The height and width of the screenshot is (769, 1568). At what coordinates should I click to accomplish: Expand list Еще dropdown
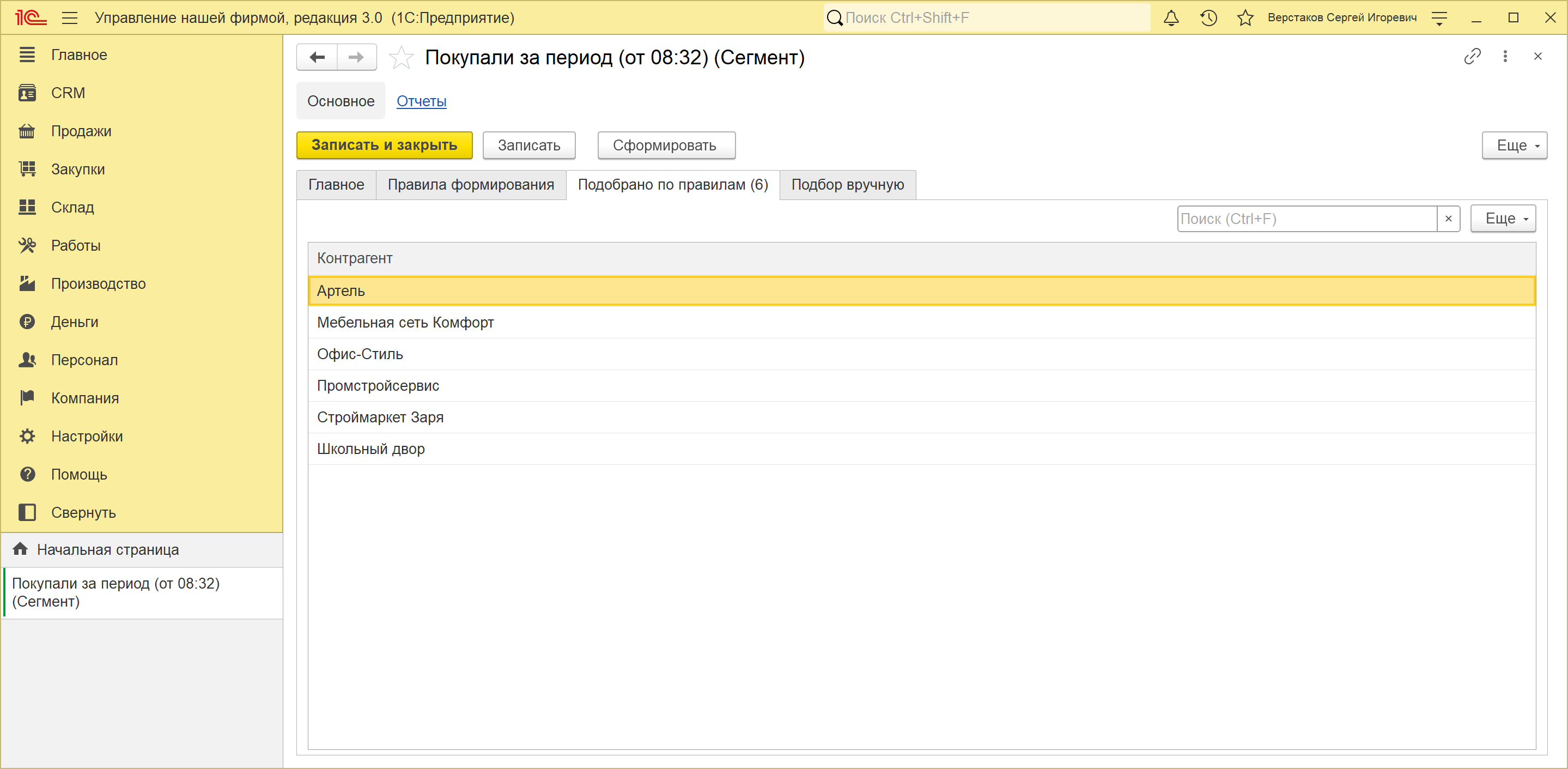coord(1503,219)
